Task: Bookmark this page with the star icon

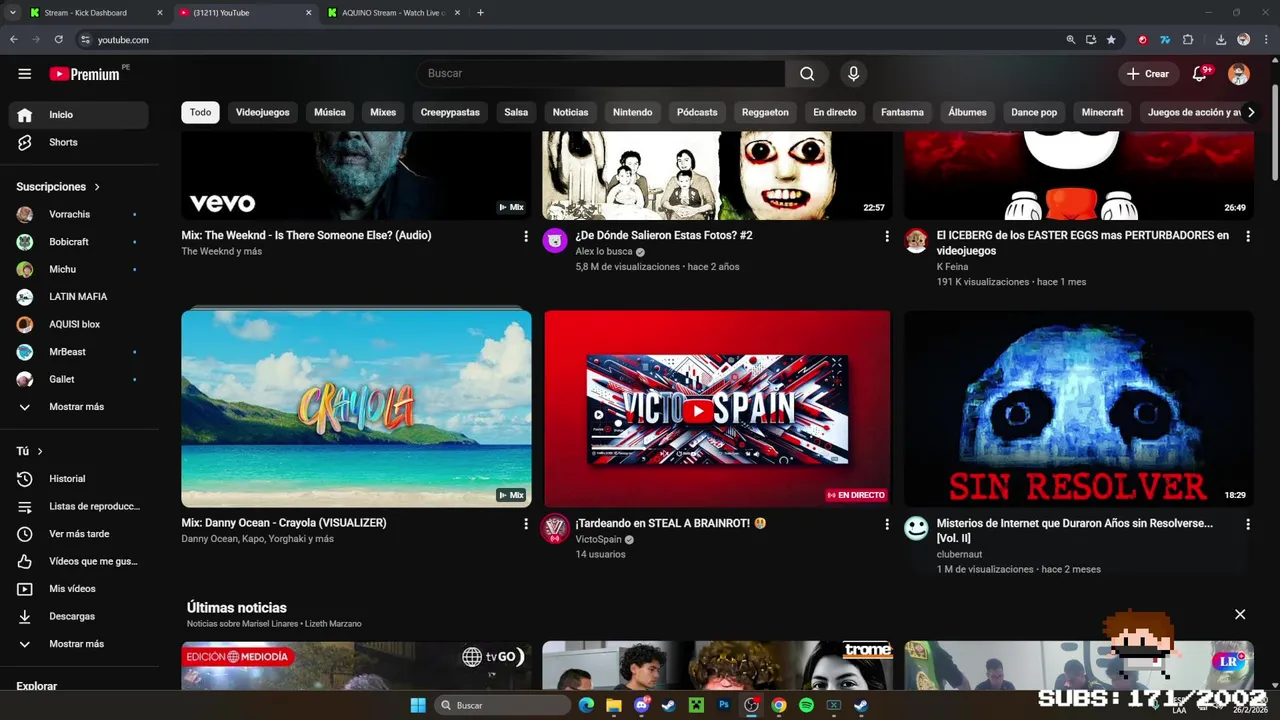Action: (1111, 40)
